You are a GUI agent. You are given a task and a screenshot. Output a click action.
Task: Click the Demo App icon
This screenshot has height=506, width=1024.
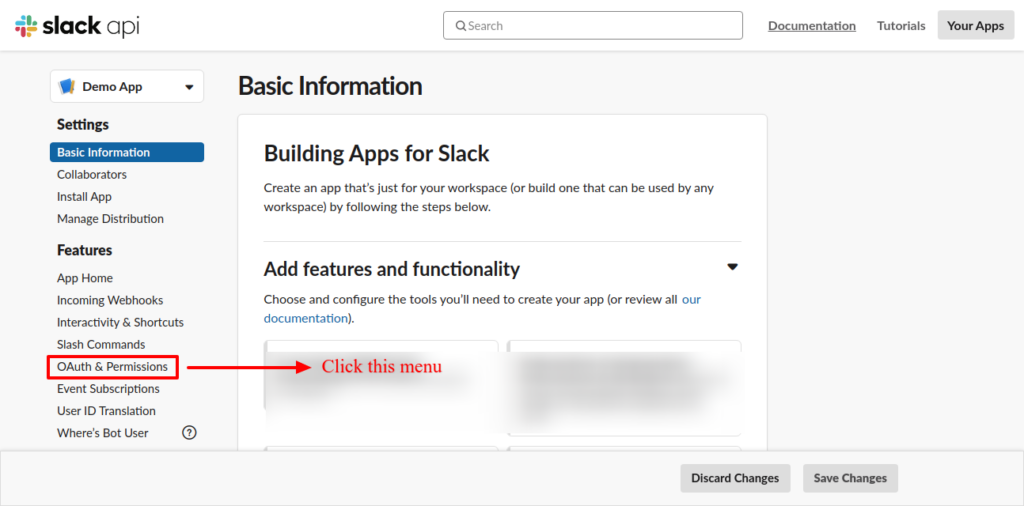(67, 87)
